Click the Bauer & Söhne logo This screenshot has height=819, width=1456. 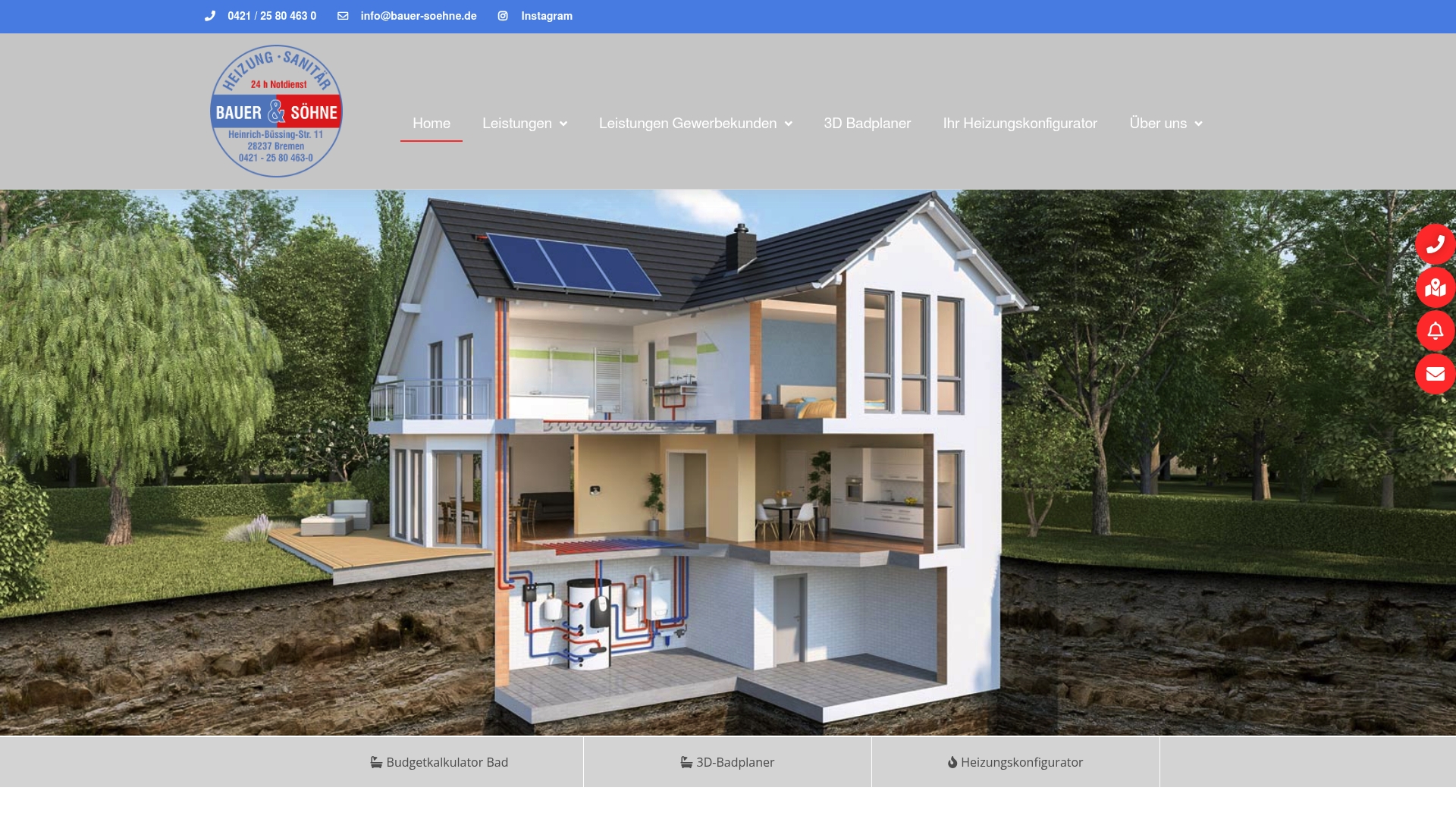coord(276,111)
